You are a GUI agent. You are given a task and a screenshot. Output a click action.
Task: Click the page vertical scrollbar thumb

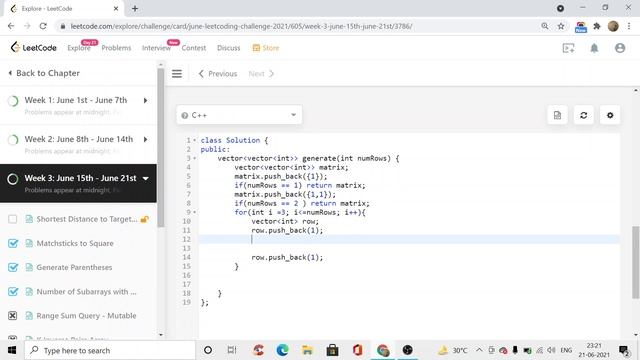(x=636, y=262)
